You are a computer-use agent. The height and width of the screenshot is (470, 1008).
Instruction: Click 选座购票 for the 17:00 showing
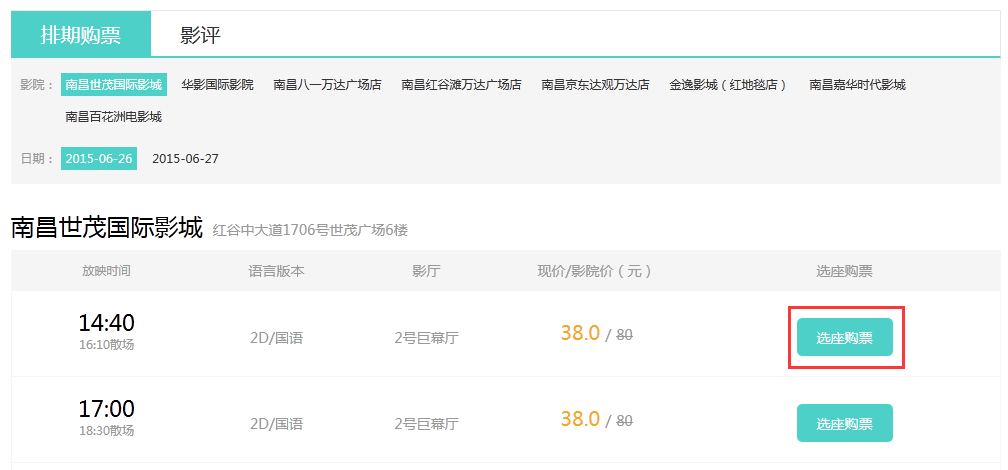coord(844,423)
